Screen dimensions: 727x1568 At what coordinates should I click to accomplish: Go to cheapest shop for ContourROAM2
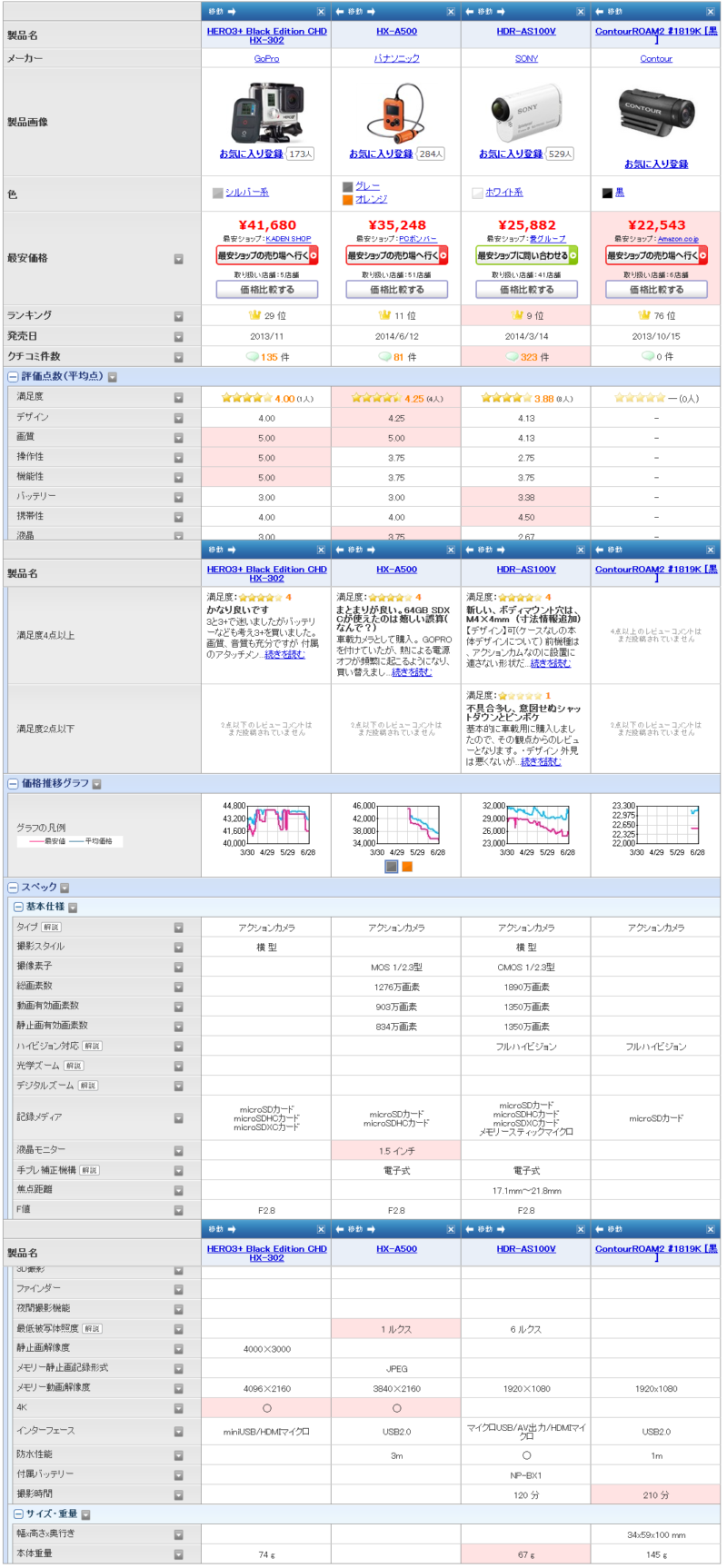coord(656,256)
